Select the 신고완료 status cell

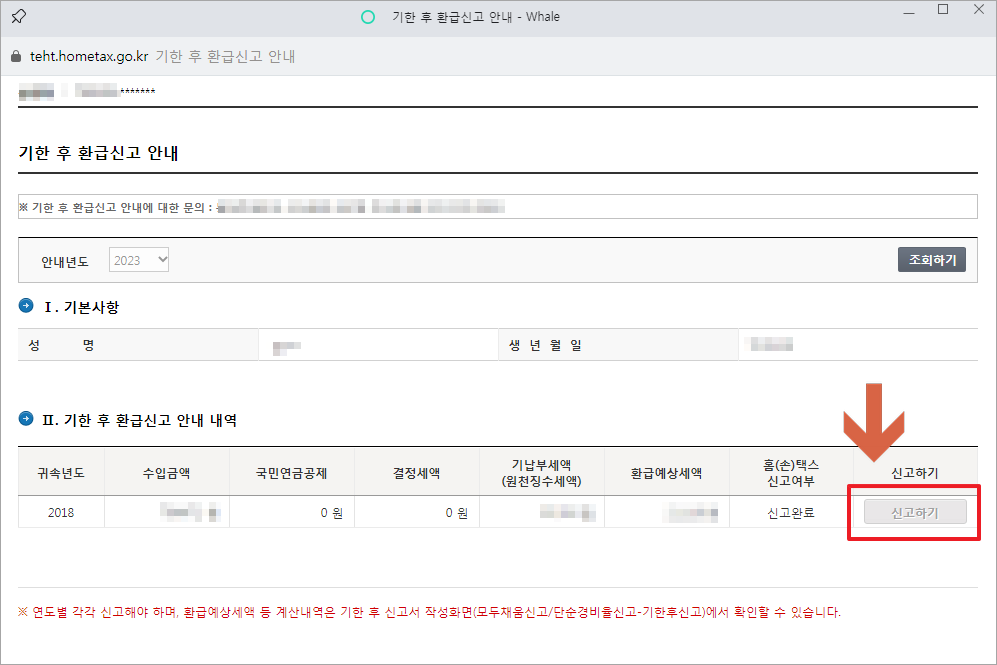point(791,511)
